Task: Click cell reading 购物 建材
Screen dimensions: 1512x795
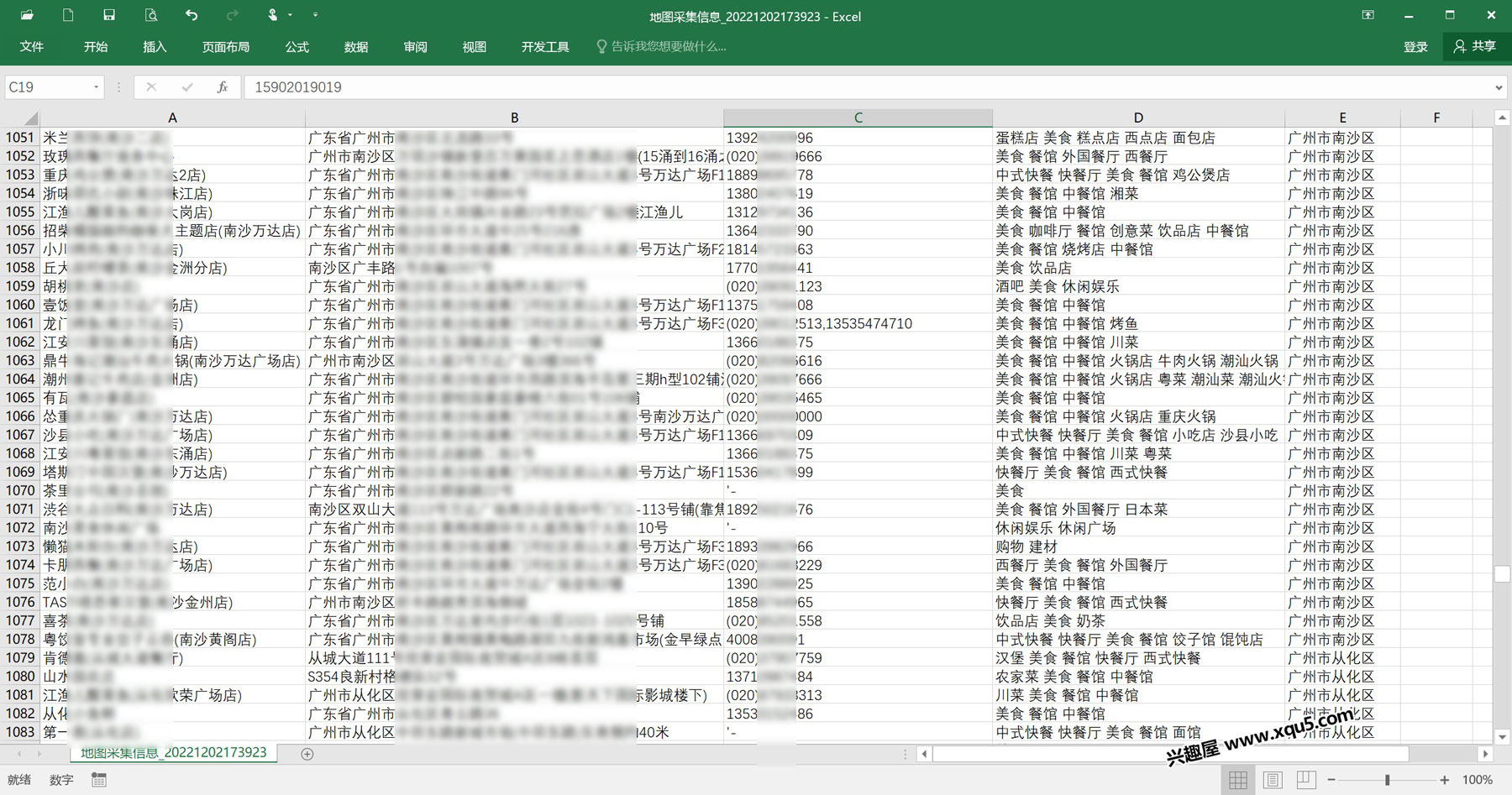Action: coord(1138,547)
